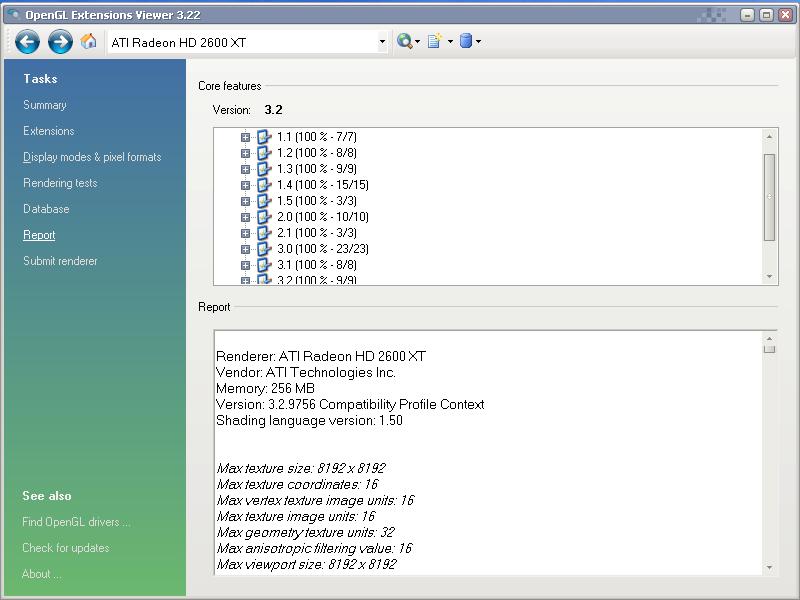Click Check for updates link

pos(66,548)
